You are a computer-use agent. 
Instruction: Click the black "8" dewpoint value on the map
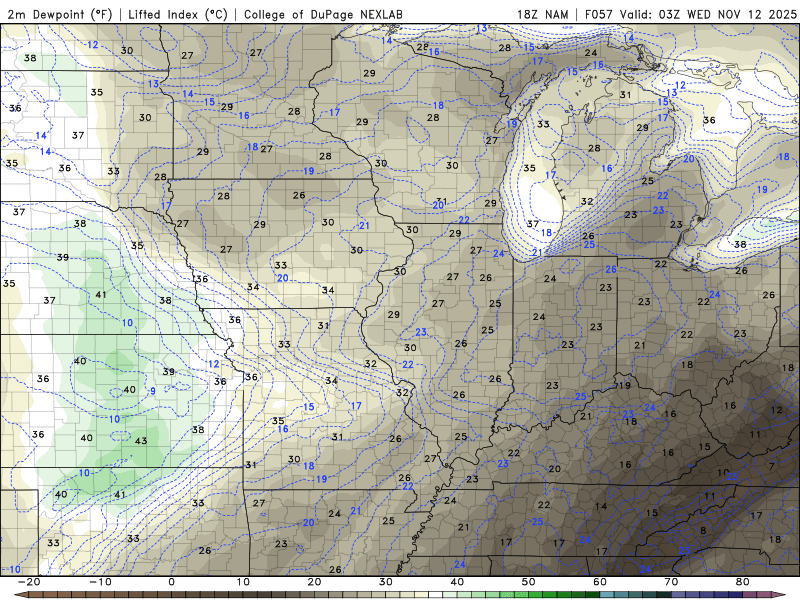[x=703, y=531]
